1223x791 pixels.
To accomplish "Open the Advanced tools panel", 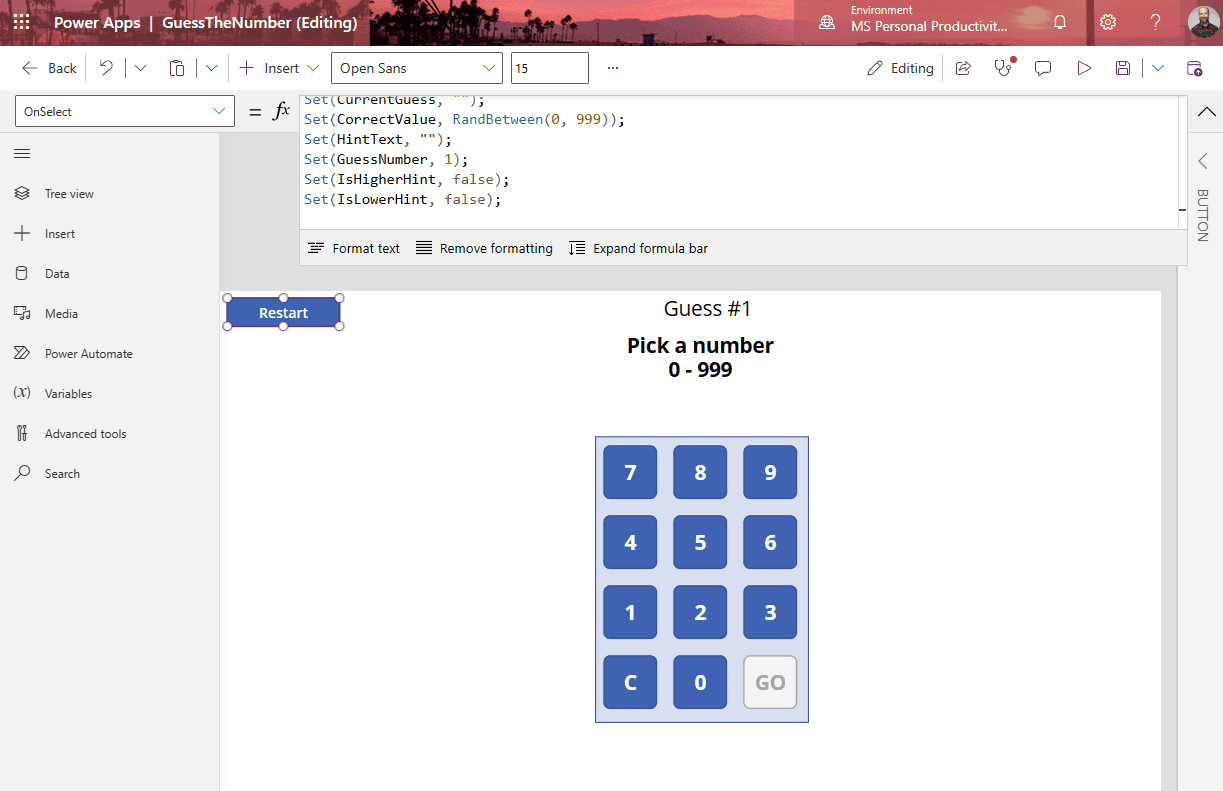I will [x=22, y=433].
